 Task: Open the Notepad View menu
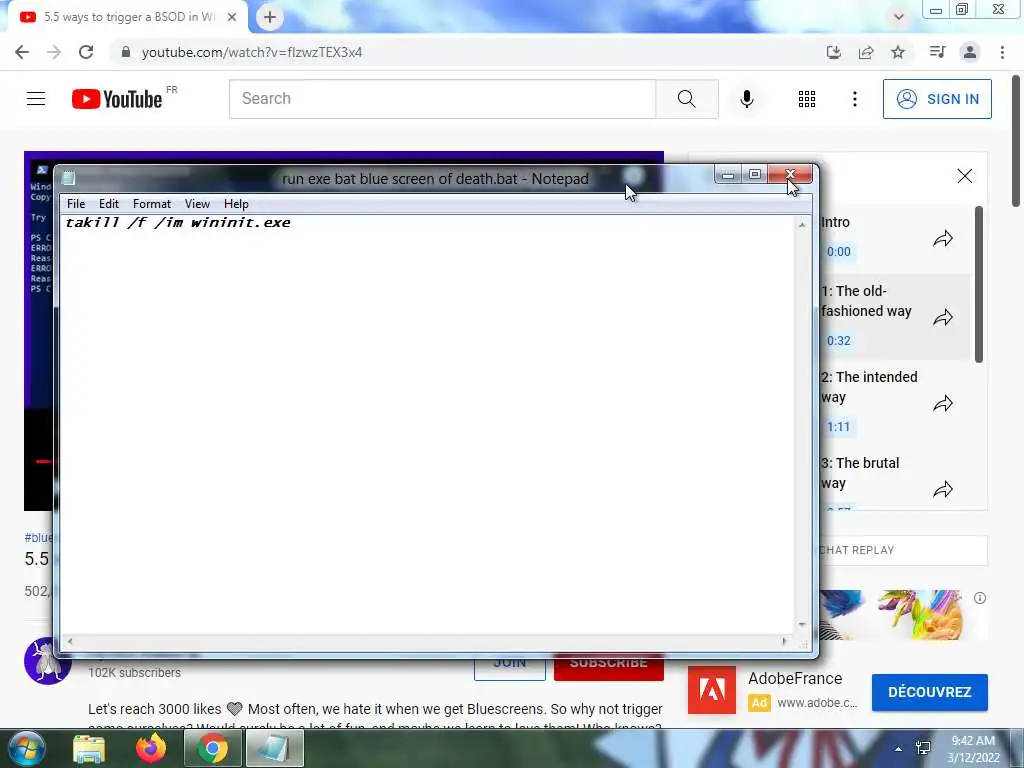click(x=197, y=204)
